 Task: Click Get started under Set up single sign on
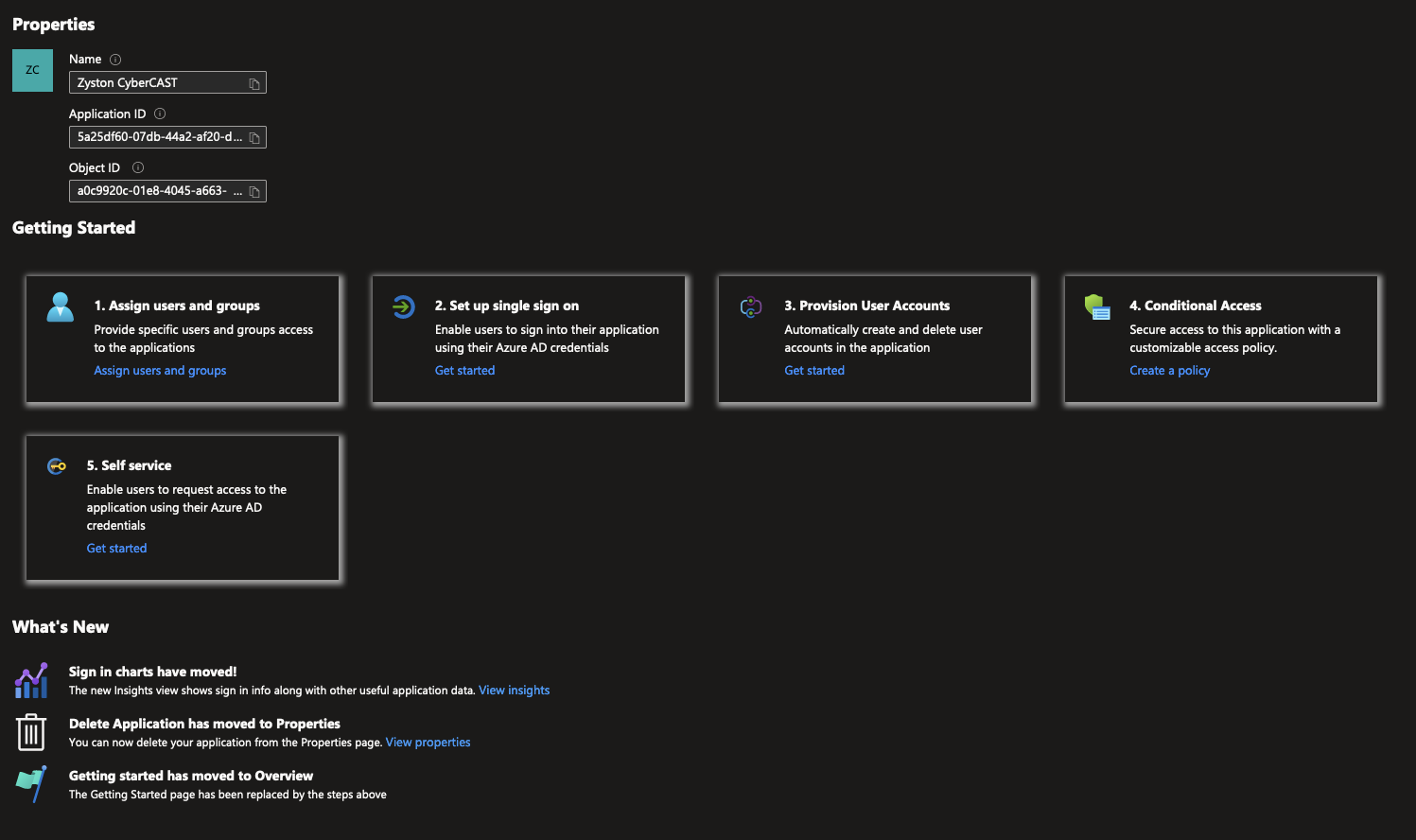[464, 370]
